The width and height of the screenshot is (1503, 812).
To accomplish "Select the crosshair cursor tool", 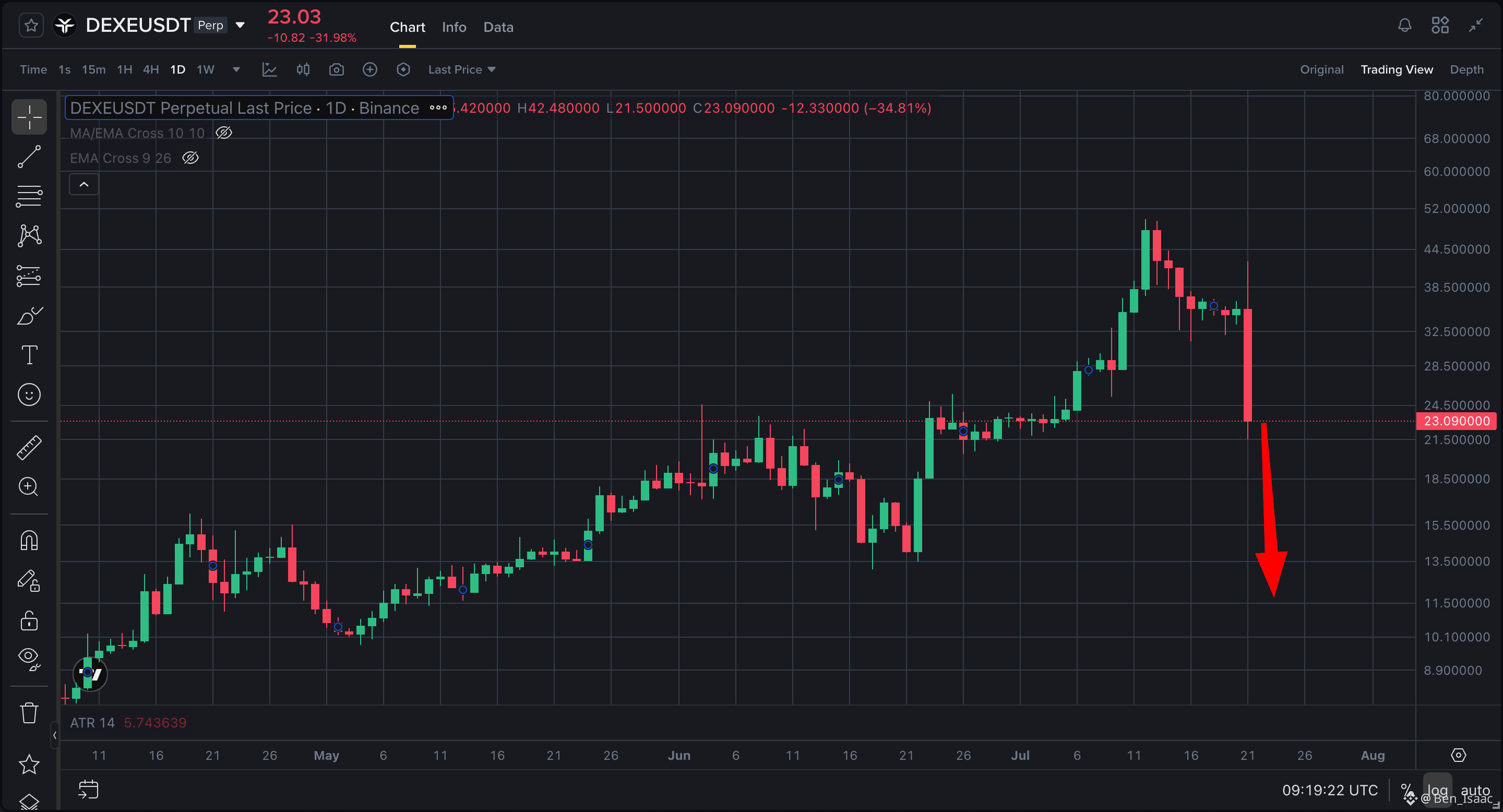I will click(x=29, y=117).
